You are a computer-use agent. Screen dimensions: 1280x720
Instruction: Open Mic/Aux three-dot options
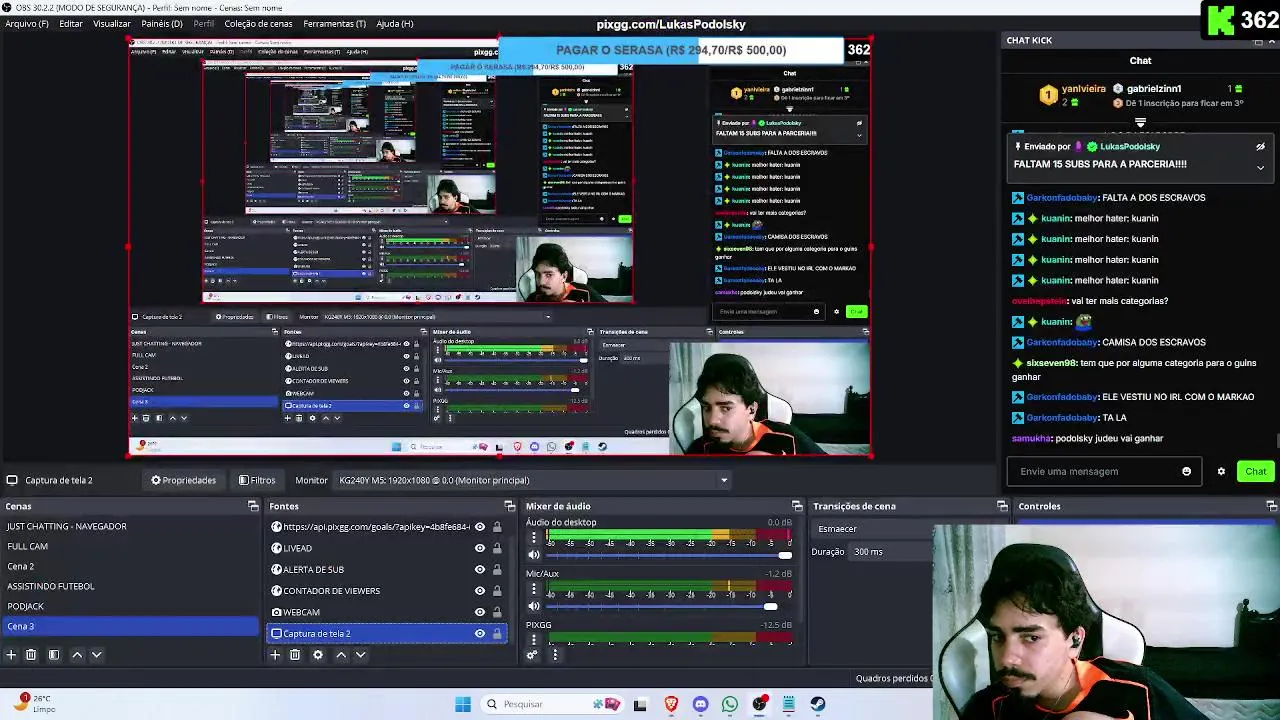click(534, 589)
